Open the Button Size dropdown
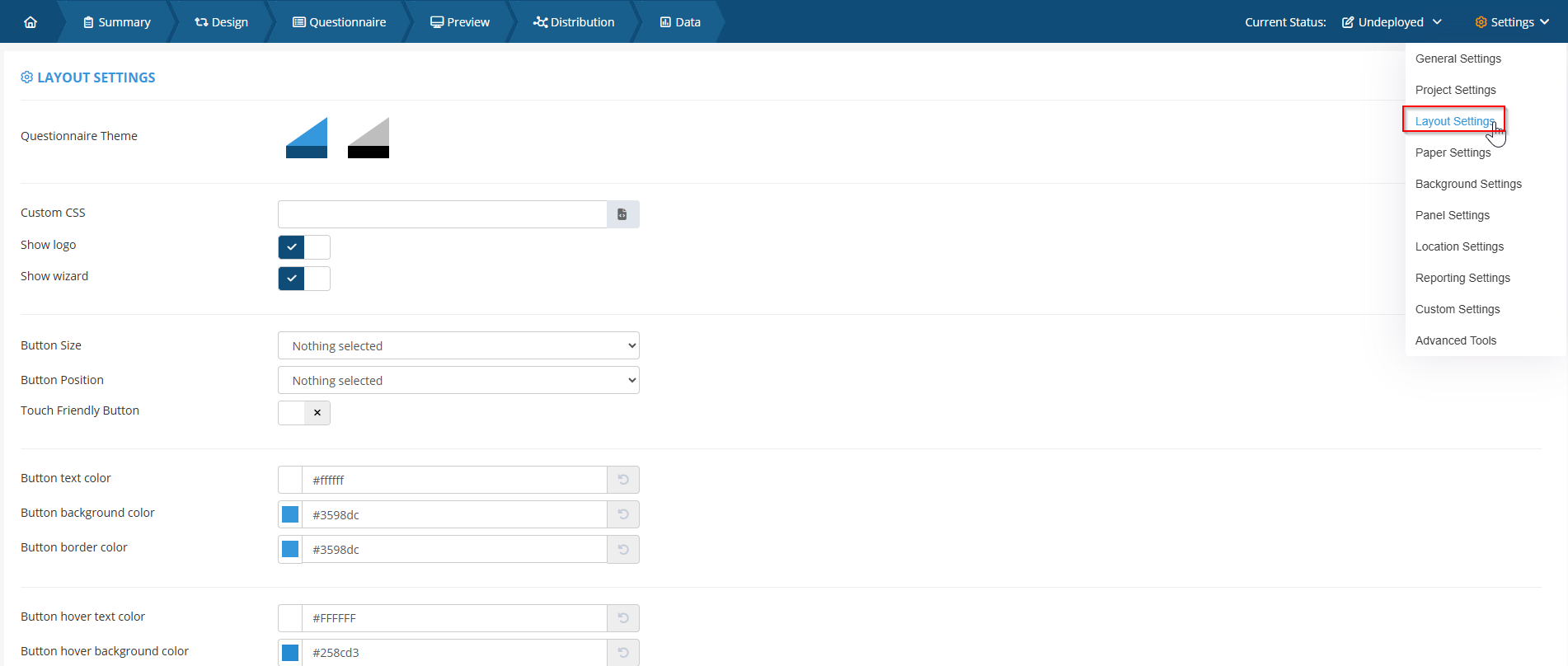The image size is (1568, 666). tap(458, 346)
